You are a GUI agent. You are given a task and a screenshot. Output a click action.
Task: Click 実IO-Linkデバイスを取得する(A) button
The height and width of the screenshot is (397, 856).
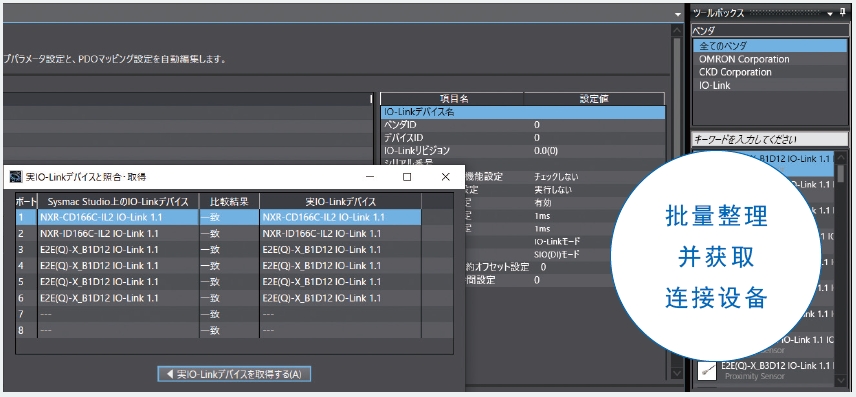(x=234, y=374)
